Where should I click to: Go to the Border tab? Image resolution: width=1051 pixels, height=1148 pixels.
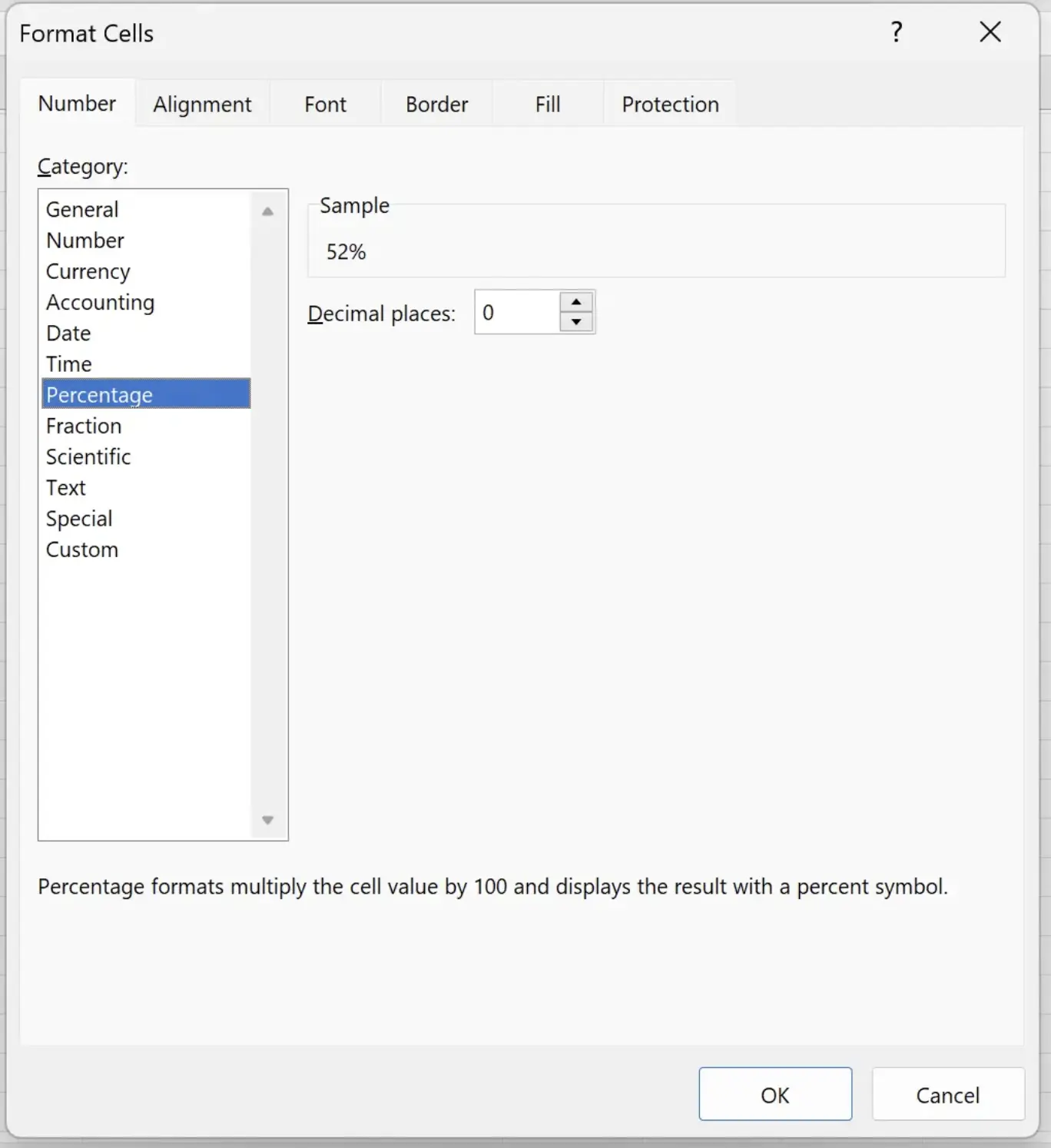tap(436, 105)
